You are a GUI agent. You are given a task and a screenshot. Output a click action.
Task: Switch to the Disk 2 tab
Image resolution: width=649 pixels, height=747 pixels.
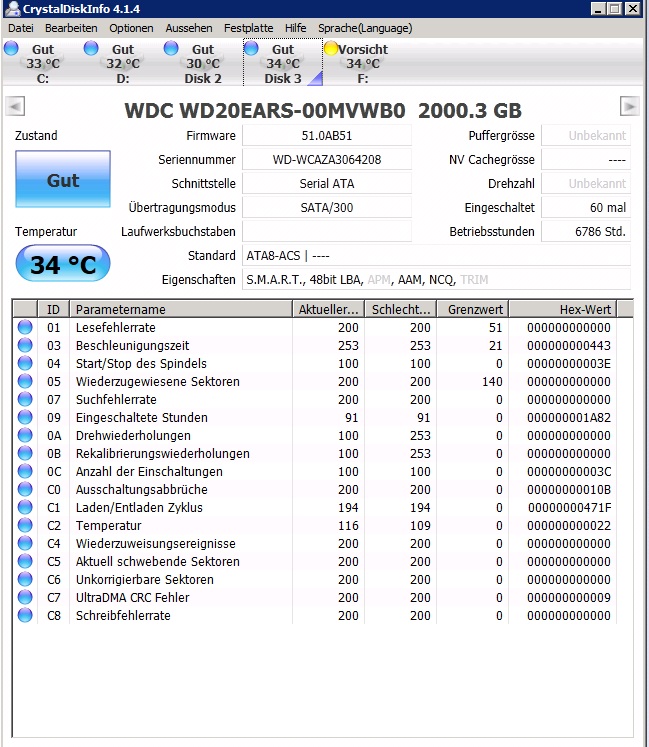tap(203, 63)
